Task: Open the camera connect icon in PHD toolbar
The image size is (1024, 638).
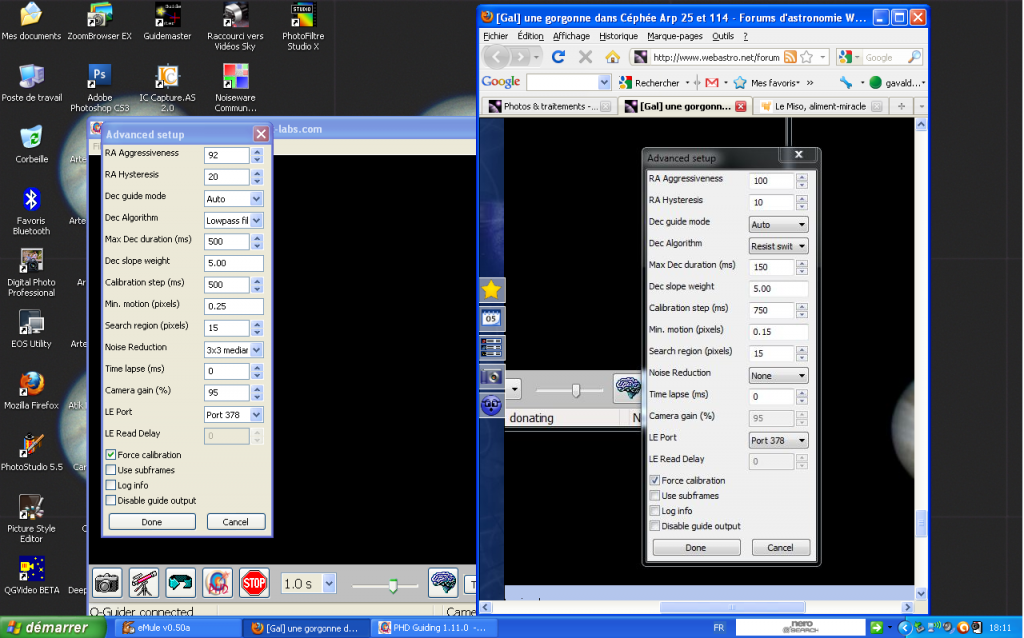Action: click(107, 582)
